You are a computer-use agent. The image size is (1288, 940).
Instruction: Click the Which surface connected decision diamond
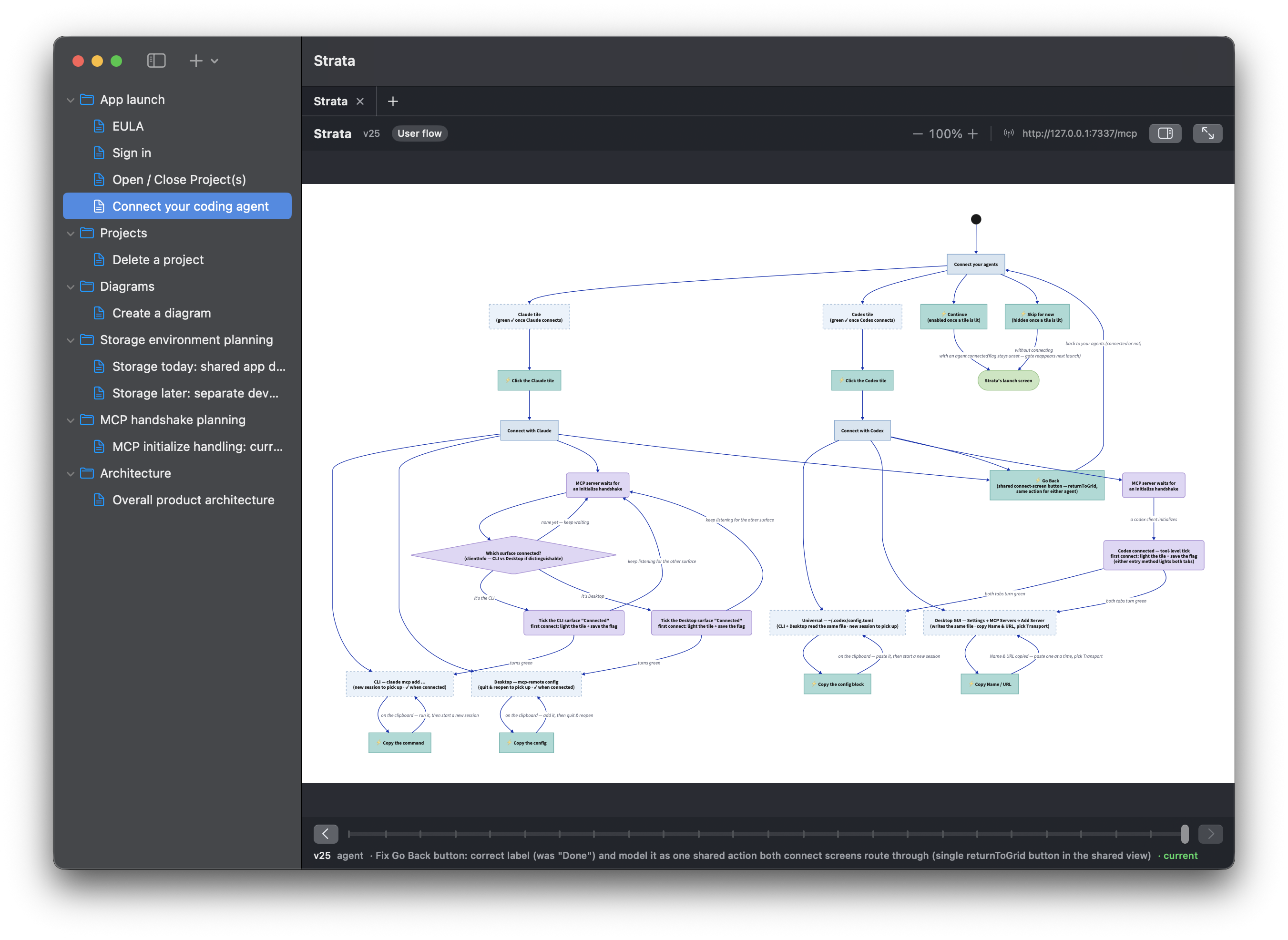pyautogui.click(x=513, y=555)
